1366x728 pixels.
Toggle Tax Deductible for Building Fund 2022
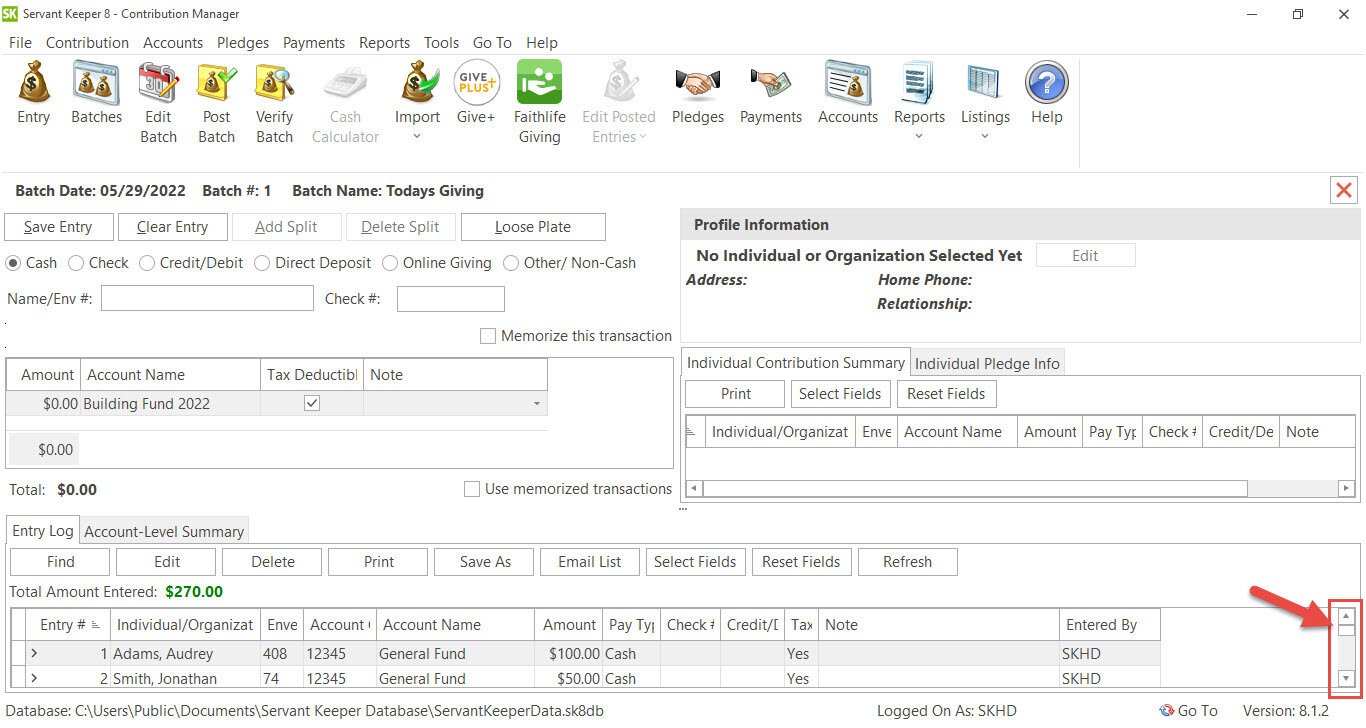point(311,401)
